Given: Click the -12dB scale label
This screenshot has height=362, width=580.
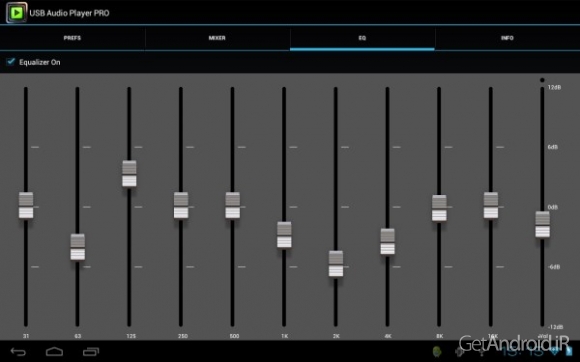Looking at the screenshot, I should (555, 327).
